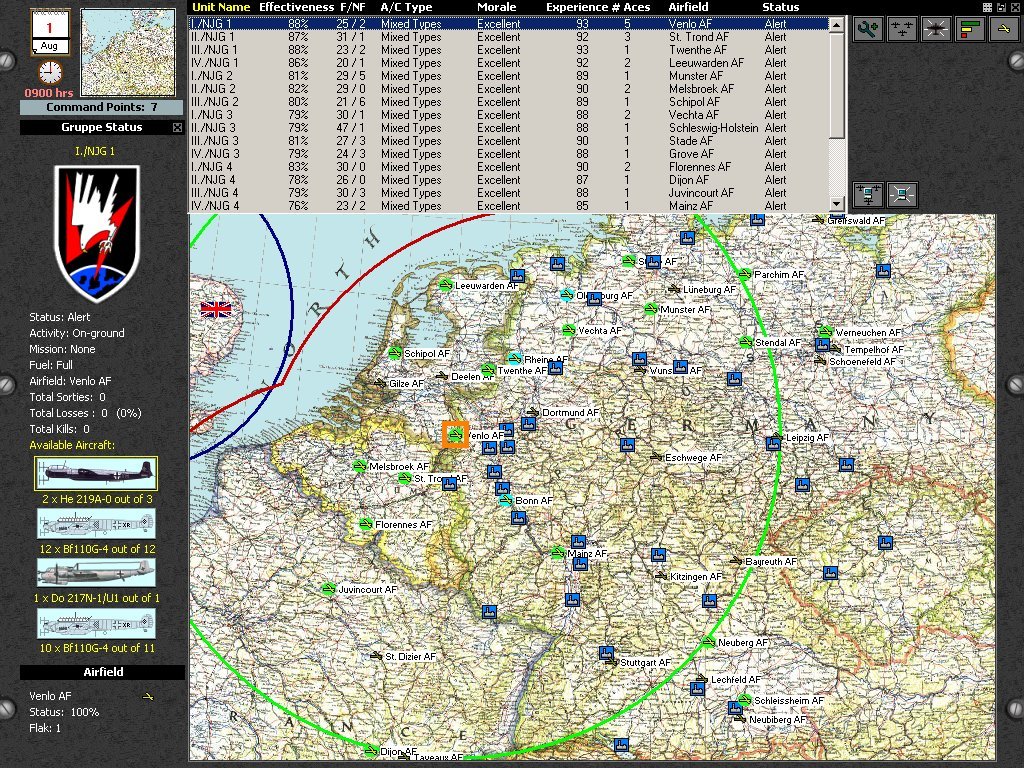Click the three-aircraft formation icon button
The width and height of the screenshot is (1024, 768).
point(903,29)
